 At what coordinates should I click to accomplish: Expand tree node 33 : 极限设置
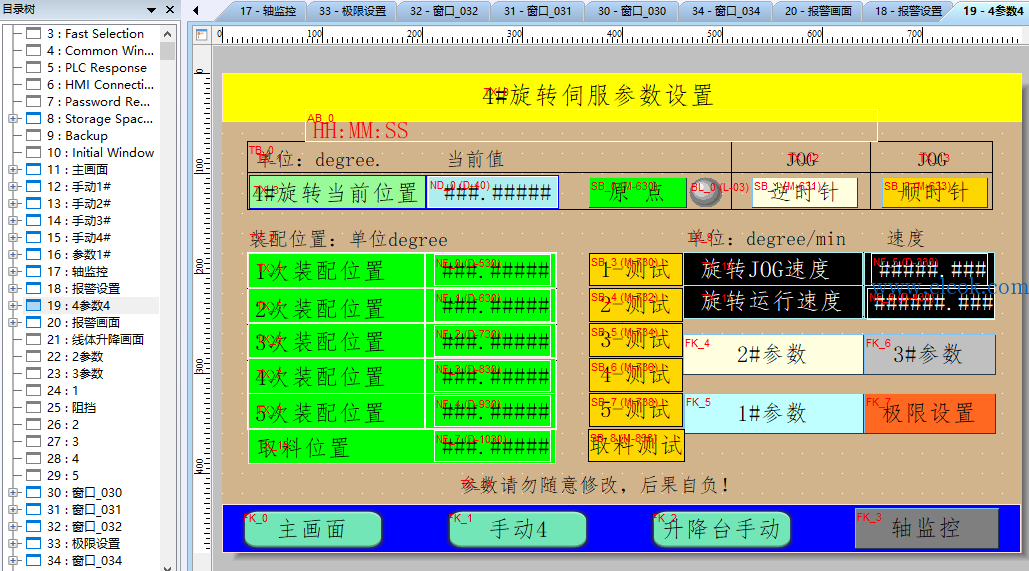tap(13, 543)
